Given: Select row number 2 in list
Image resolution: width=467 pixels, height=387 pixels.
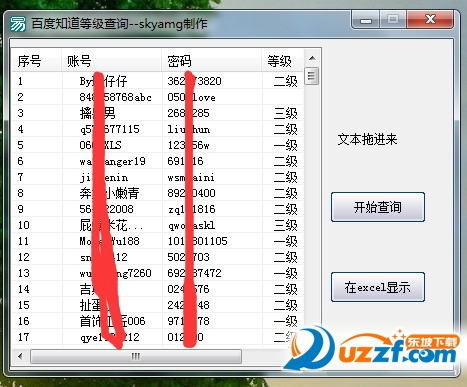Looking at the screenshot, I should (157, 97).
